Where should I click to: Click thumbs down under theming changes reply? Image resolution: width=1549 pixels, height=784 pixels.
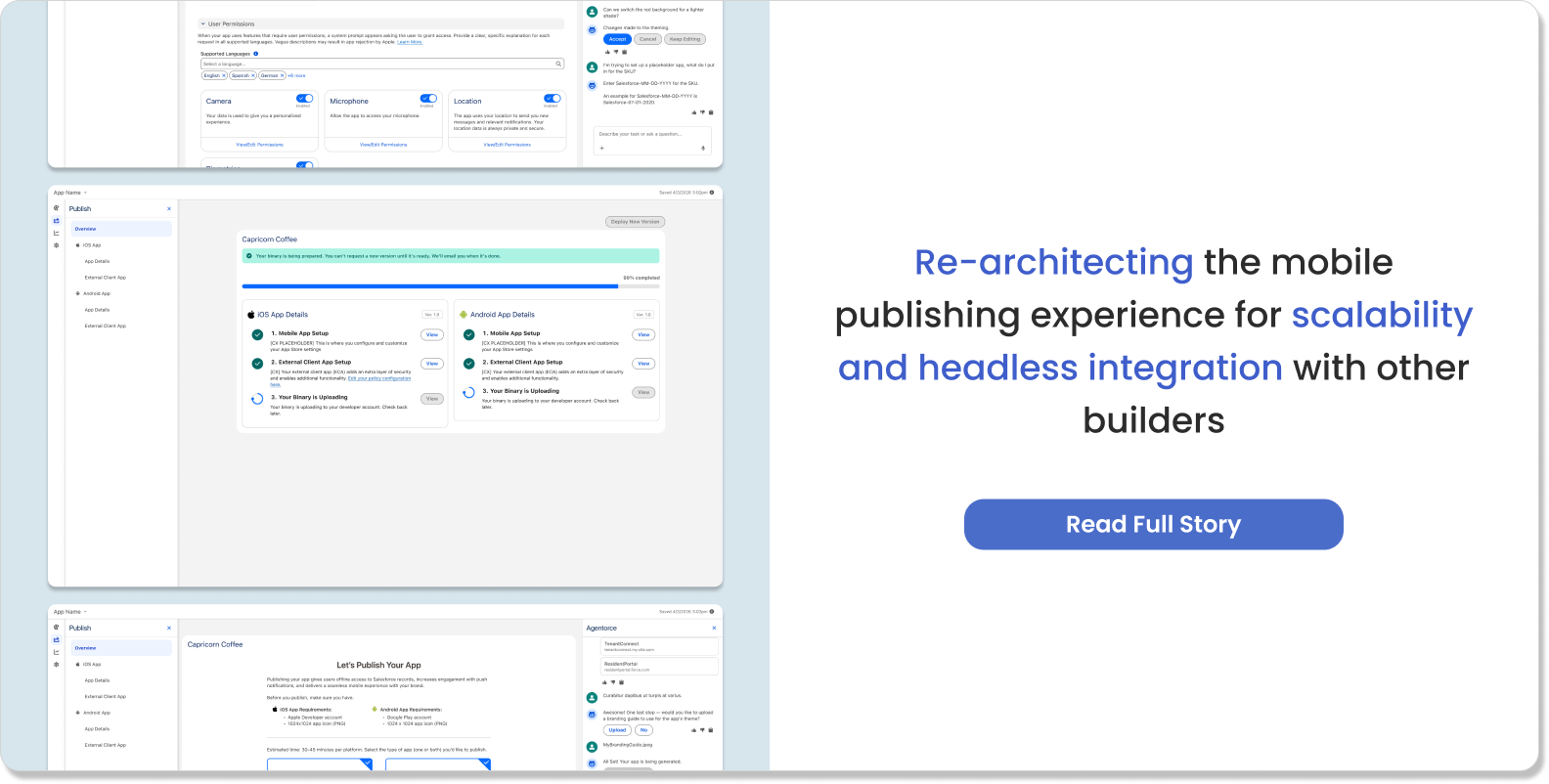tap(616, 52)
